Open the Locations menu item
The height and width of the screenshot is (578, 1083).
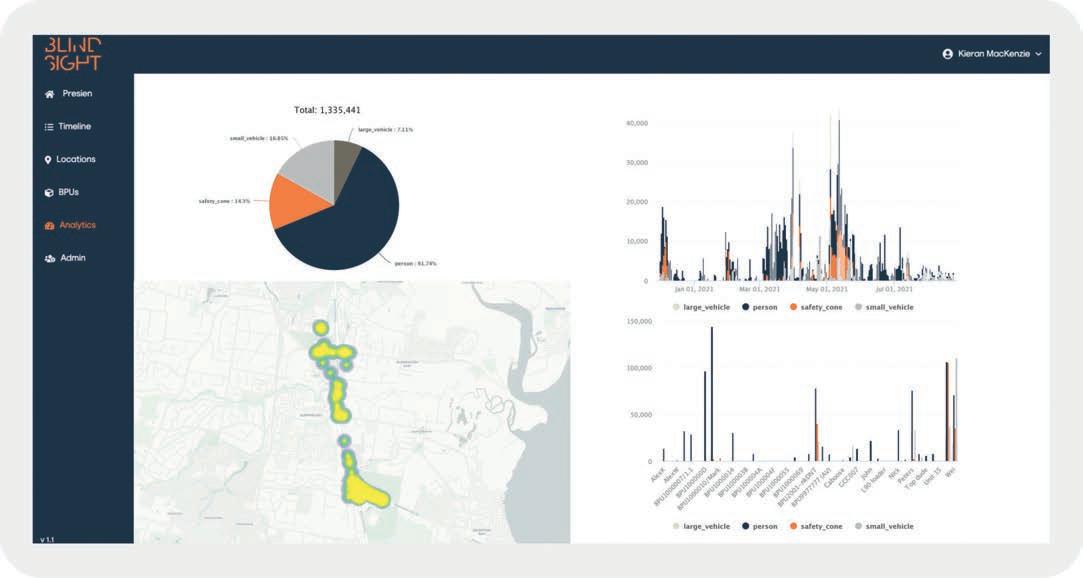pyautogui.click(x=70, y=160)
